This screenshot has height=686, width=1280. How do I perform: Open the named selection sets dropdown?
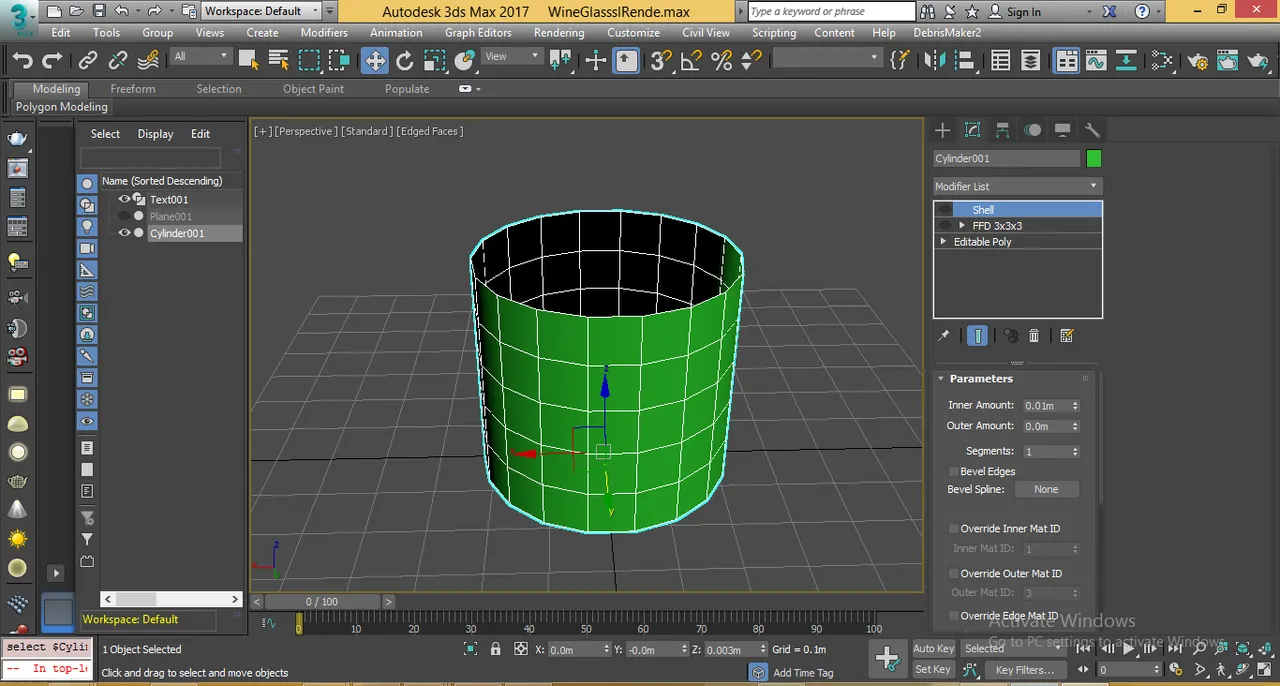pos(827,58)
